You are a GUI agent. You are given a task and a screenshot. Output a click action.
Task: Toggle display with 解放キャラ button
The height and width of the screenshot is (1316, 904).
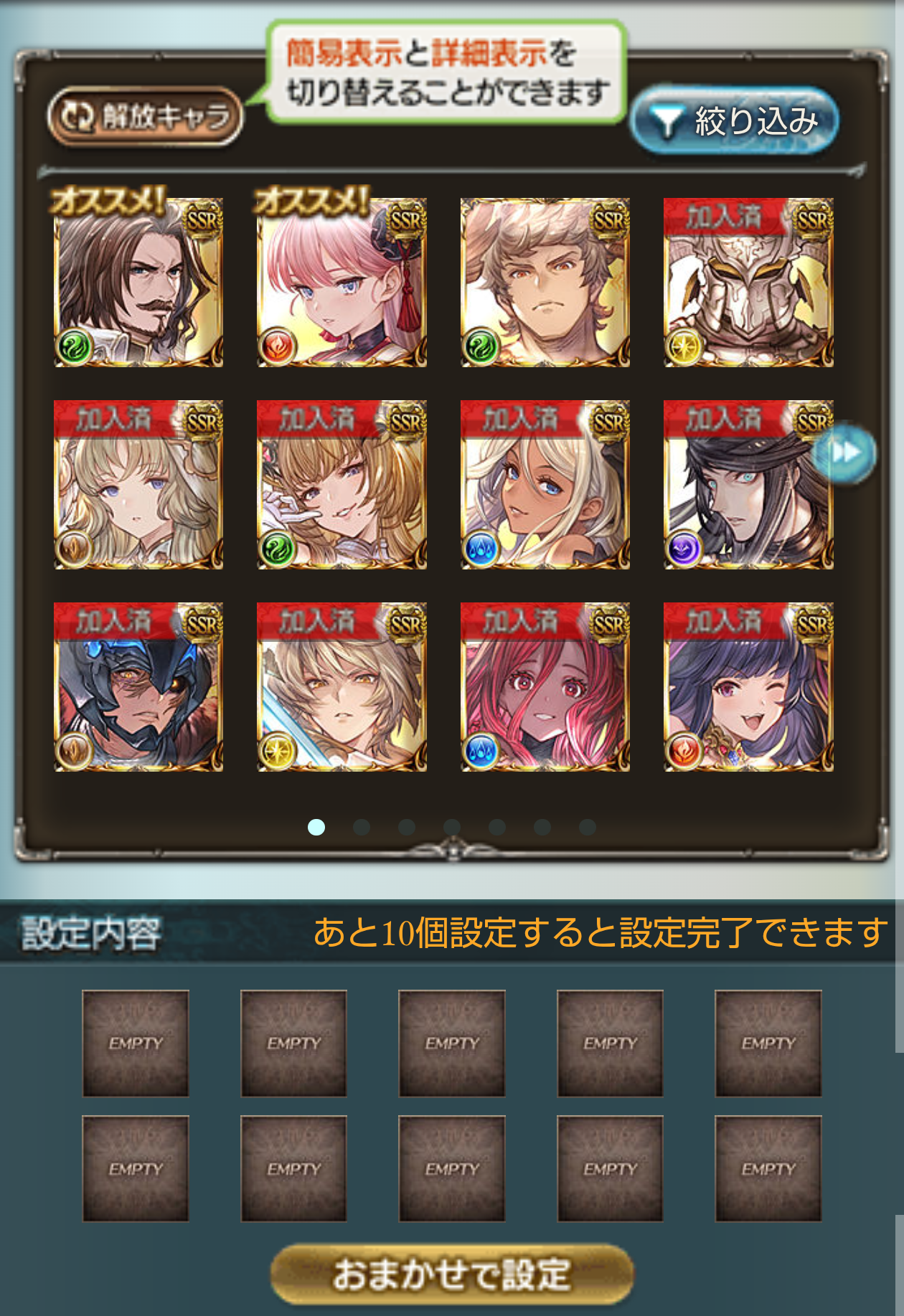tap(146, 116)
